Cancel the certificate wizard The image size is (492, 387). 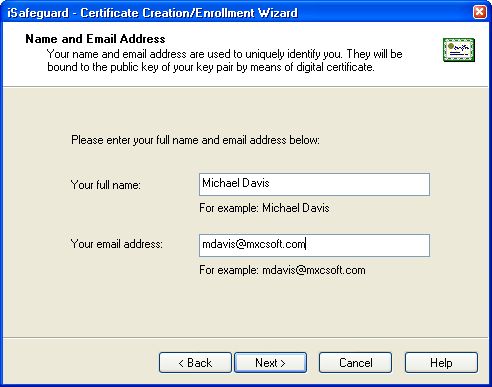355,363
